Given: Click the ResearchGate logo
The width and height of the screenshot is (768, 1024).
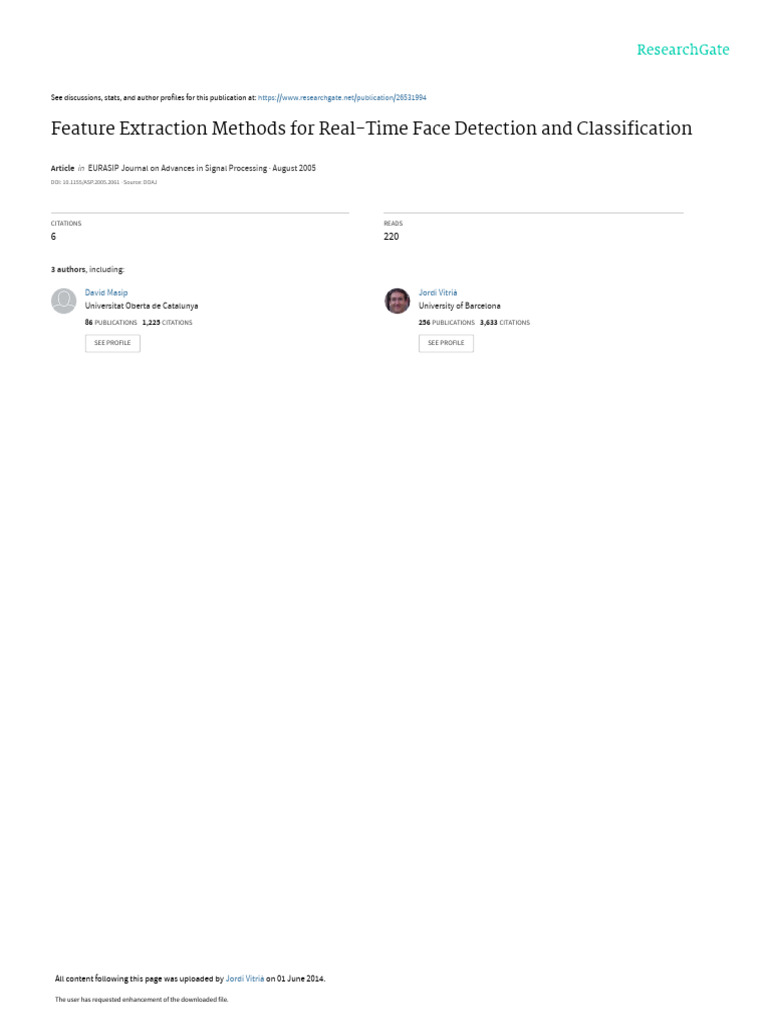Looking at the screenshot, I should 683,50.
